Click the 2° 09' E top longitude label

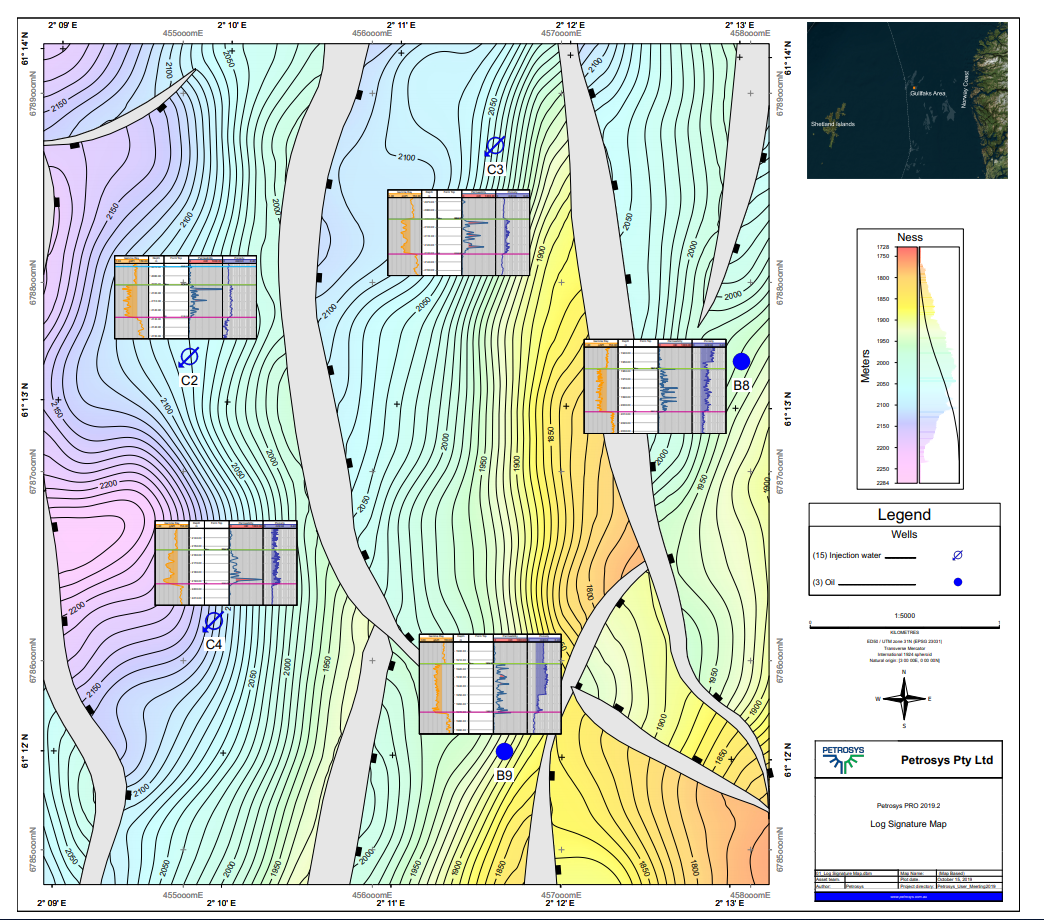[63, 25]
